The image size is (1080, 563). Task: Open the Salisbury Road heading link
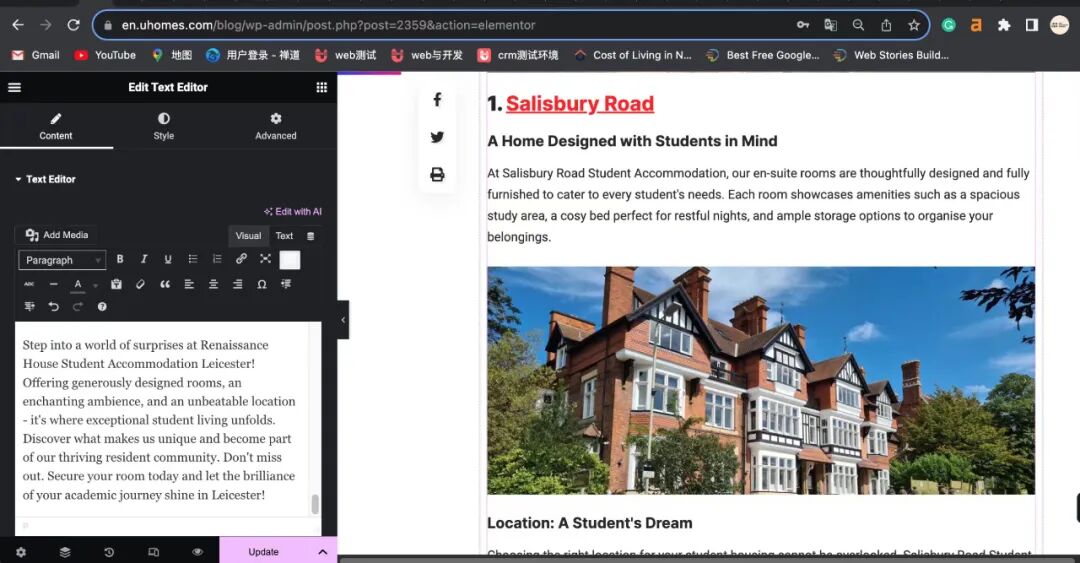click(x=579, y=104)
